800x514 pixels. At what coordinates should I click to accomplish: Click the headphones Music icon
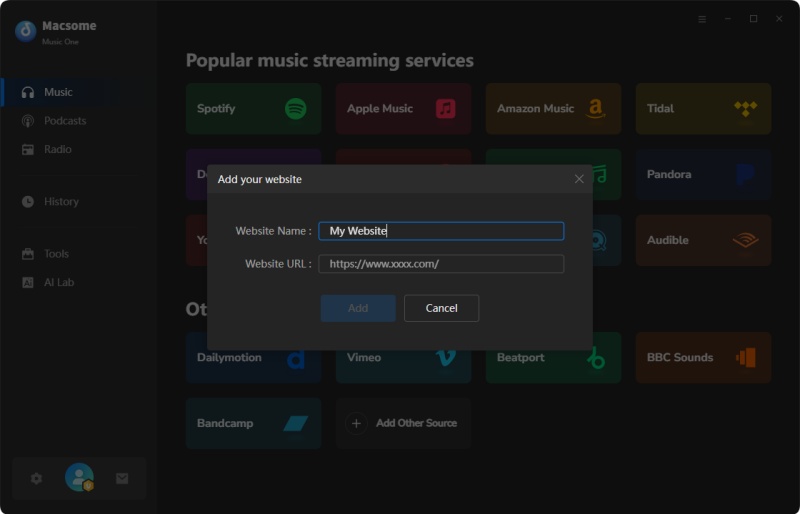(28, 92)
